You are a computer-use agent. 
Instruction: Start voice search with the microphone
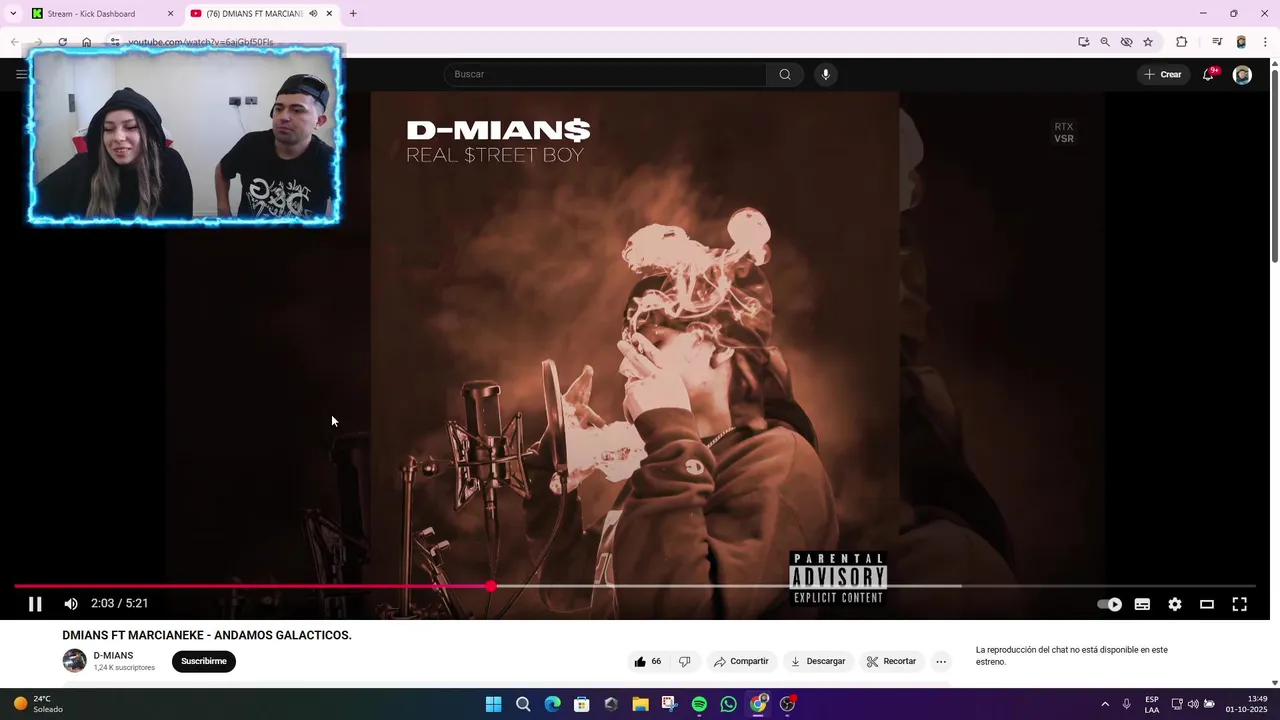click(825, 74)
